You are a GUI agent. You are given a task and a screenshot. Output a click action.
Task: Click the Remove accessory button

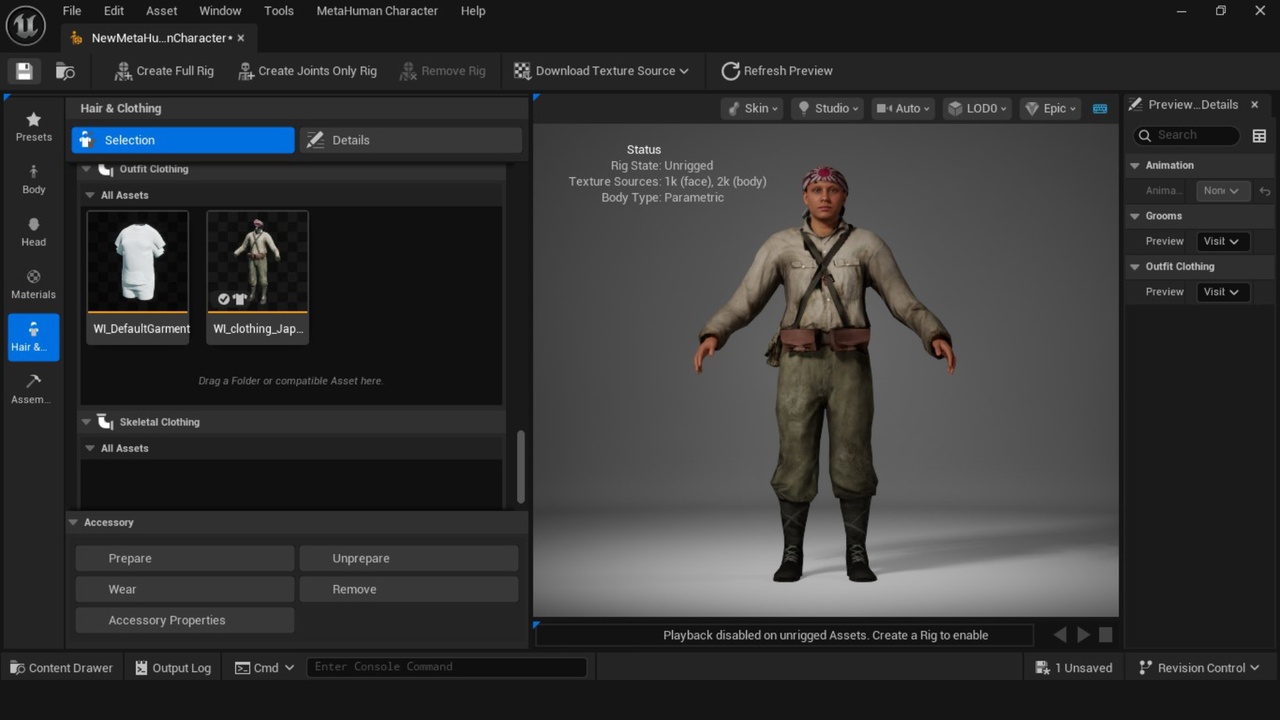(x=409, y=589)
